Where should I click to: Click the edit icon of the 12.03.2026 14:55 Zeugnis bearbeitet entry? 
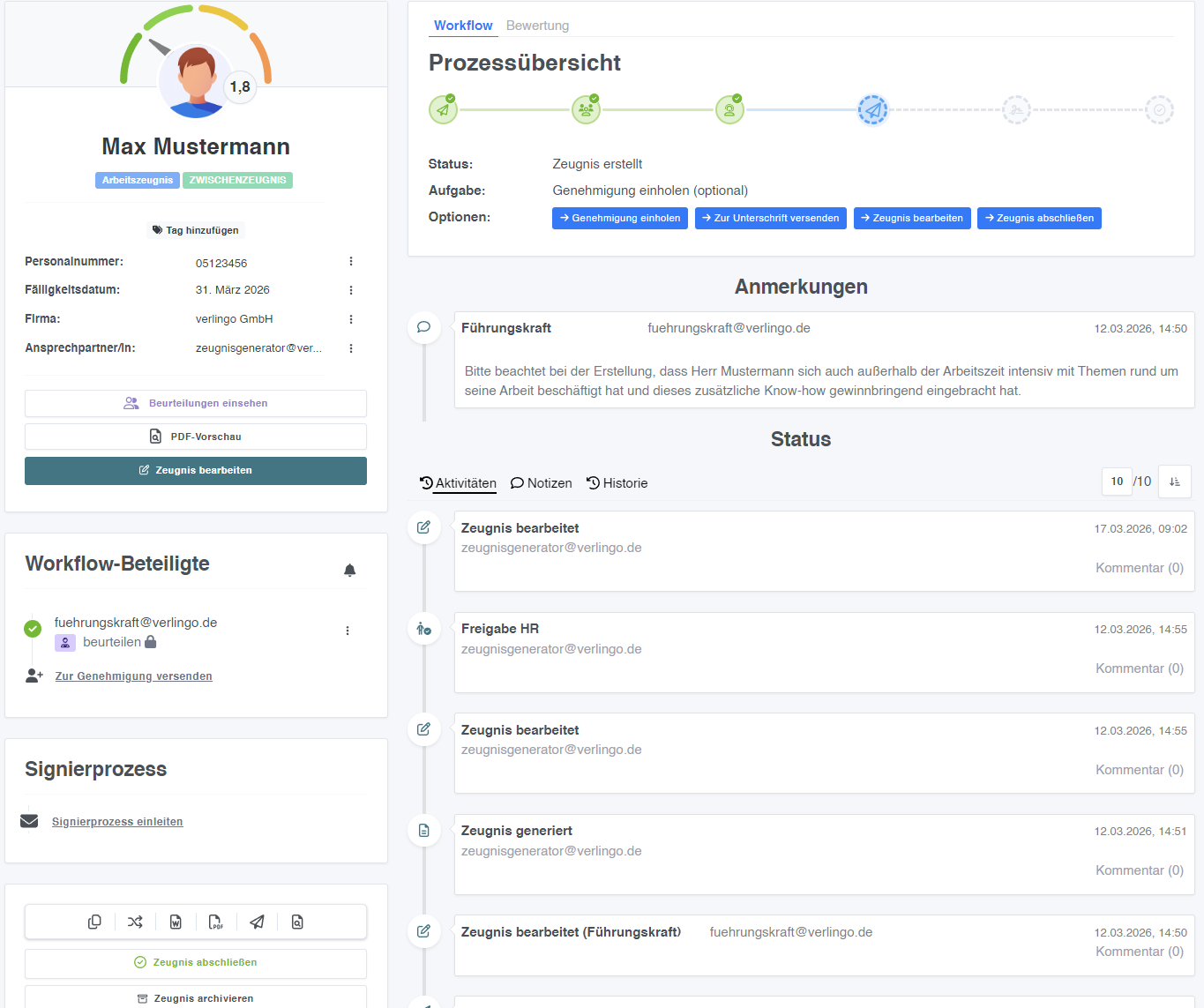(x=424, y=729)
